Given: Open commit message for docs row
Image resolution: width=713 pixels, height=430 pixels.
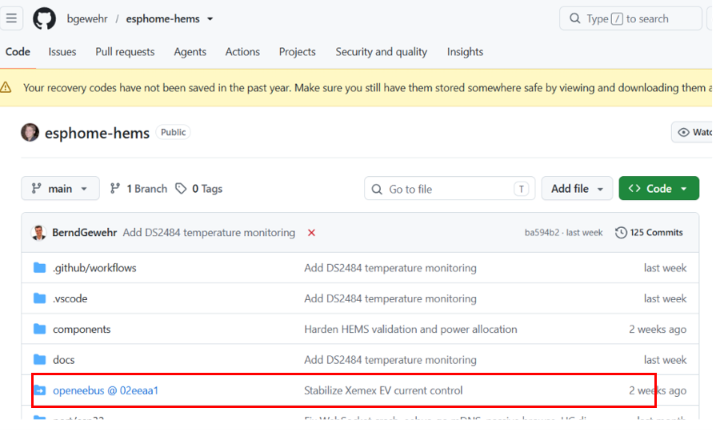Looking at the screenshot, I should 390,360.
